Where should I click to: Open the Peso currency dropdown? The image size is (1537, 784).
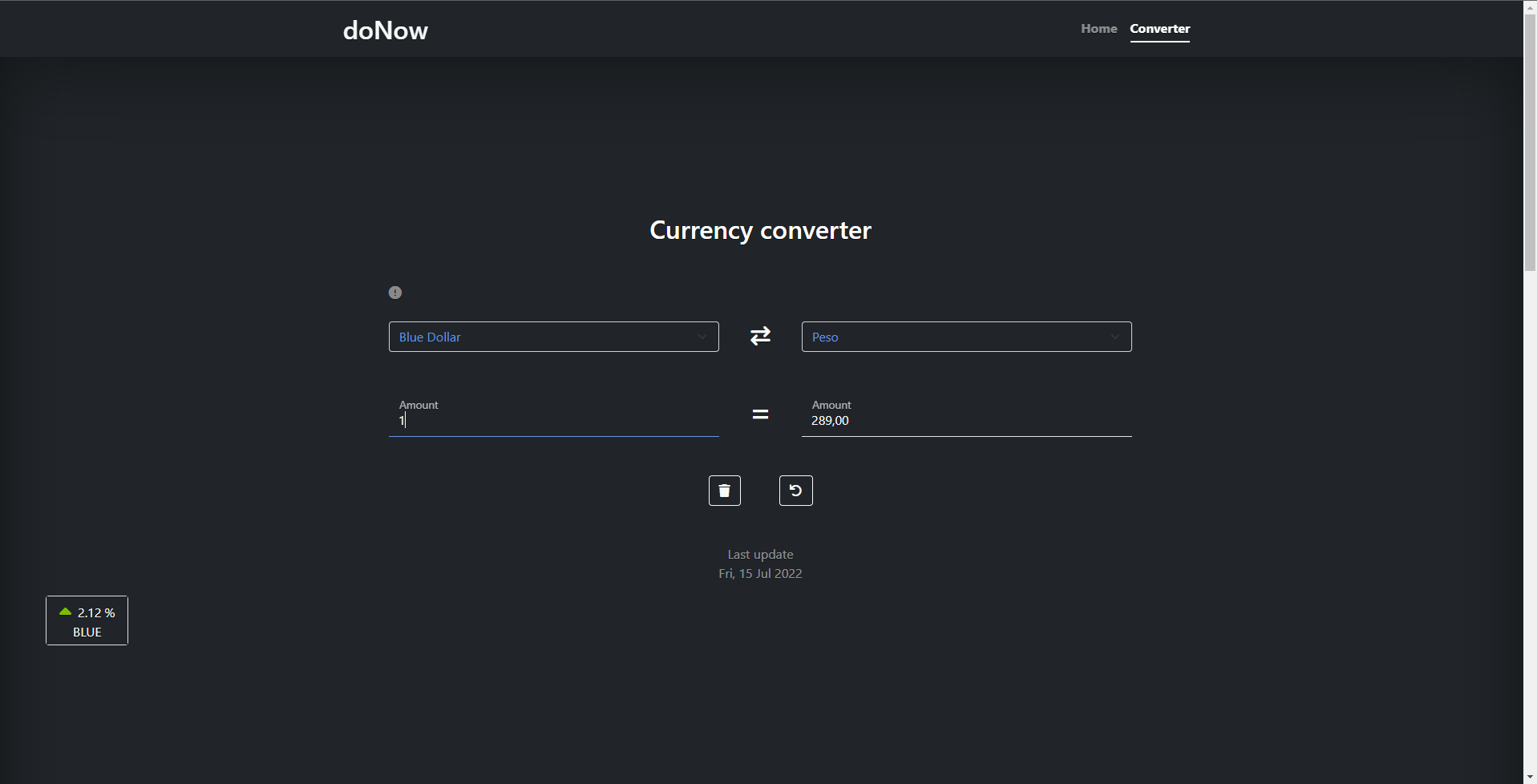[x=966, y=337]
